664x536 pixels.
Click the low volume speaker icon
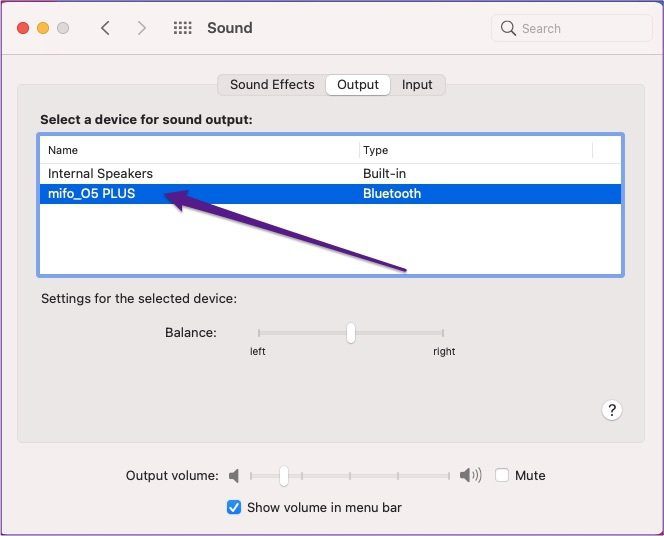pos(234,476)
